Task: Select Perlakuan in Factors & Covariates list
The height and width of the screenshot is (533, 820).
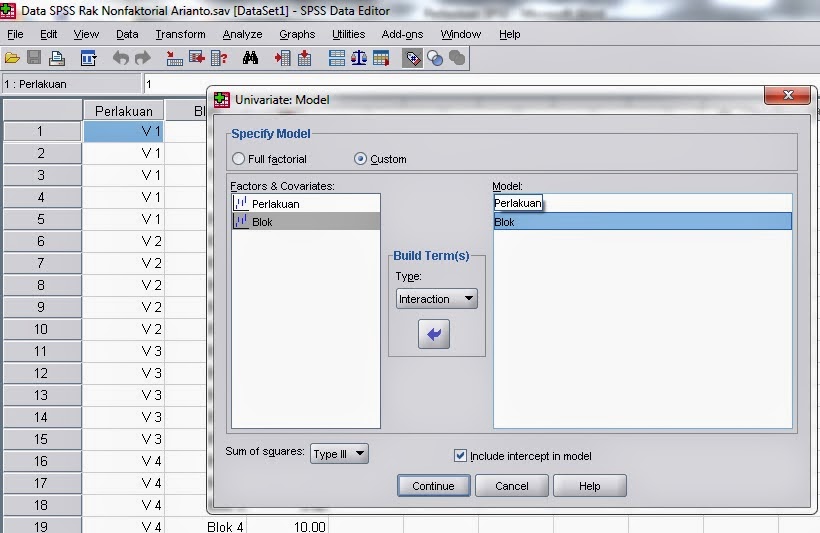Action: pos(306,203)
